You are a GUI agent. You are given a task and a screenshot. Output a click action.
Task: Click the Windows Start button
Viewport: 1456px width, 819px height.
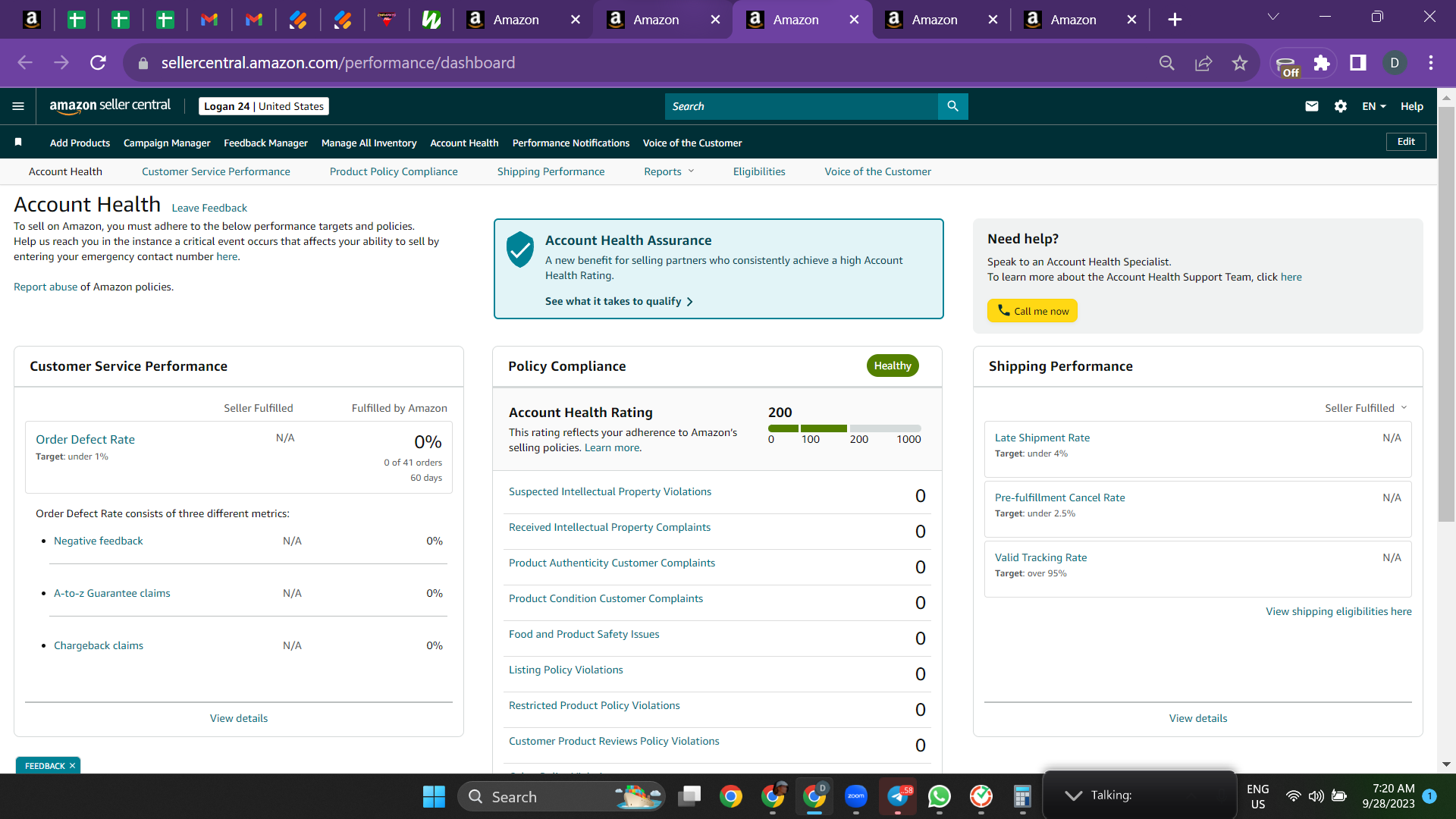click(434, 796)
